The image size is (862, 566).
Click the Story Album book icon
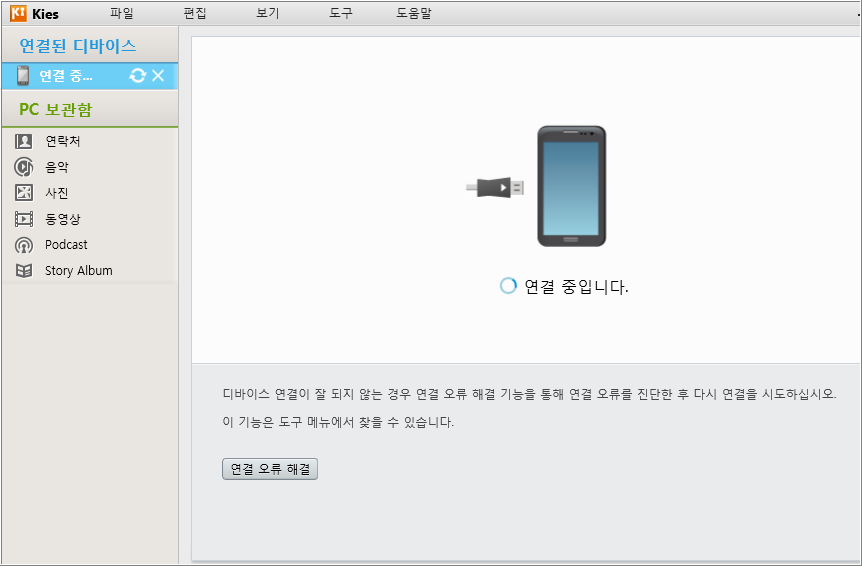[x=24, y=270]
